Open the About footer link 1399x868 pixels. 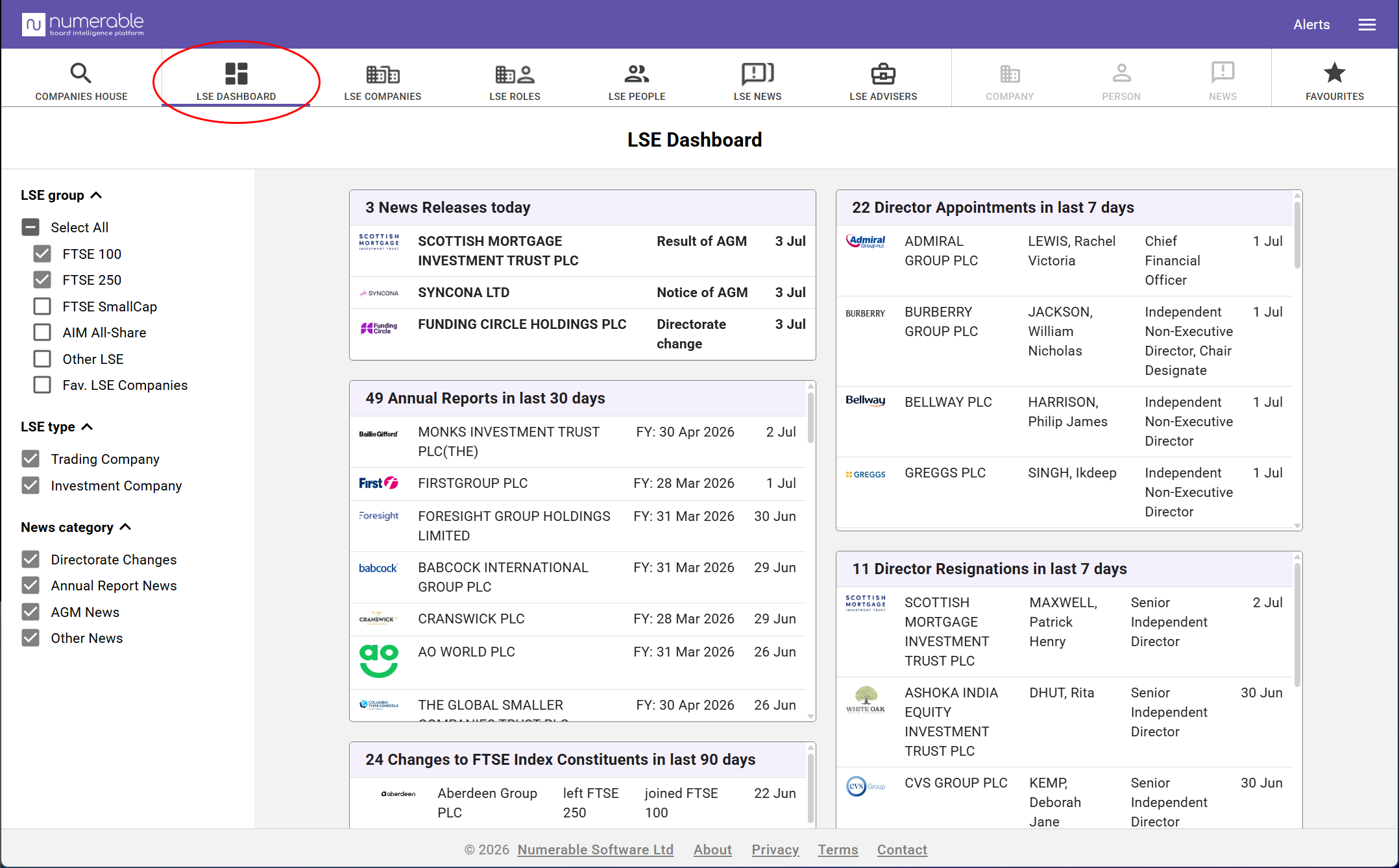712,850
